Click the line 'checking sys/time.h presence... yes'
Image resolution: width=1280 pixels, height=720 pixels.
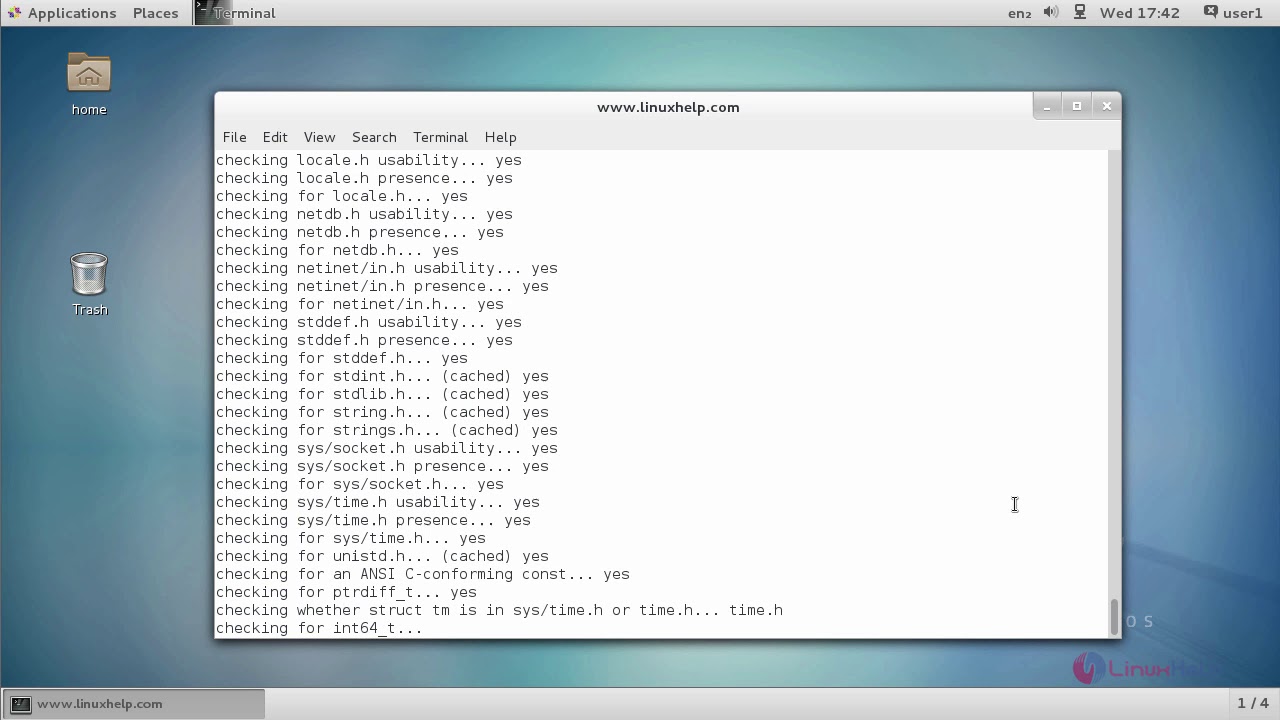(373, 520)
